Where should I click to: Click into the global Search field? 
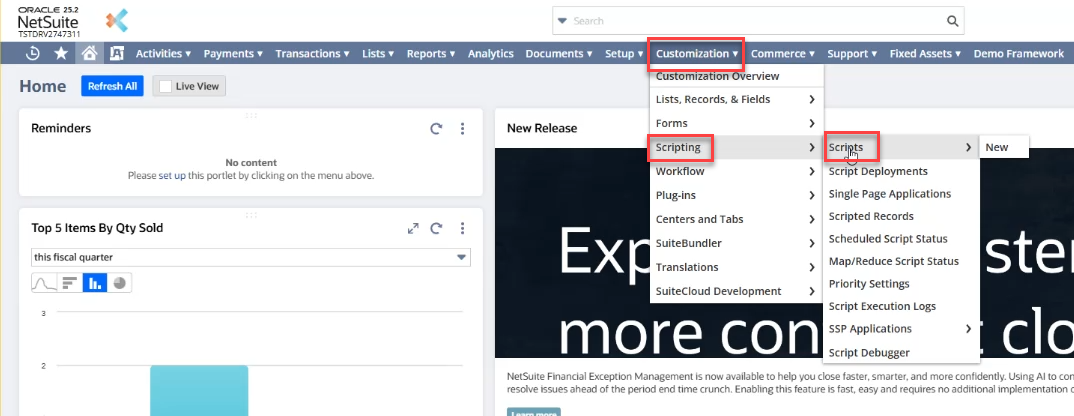click(750, 21)
